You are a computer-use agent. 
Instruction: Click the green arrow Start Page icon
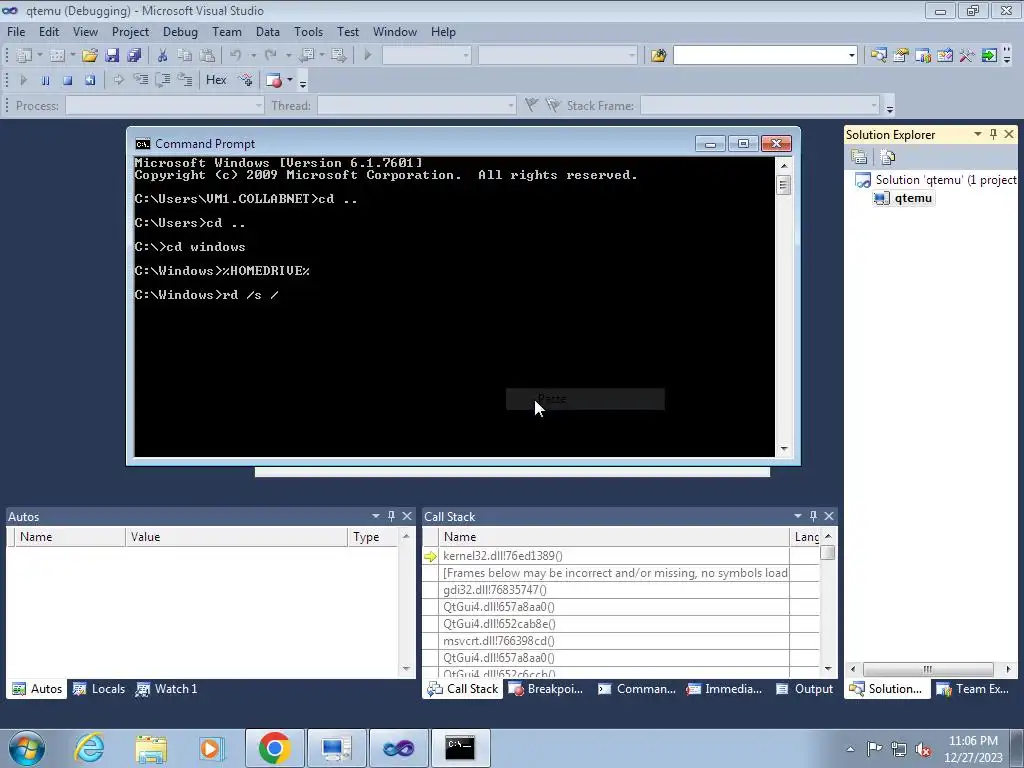pyautogui.click(x=989, y=56)
